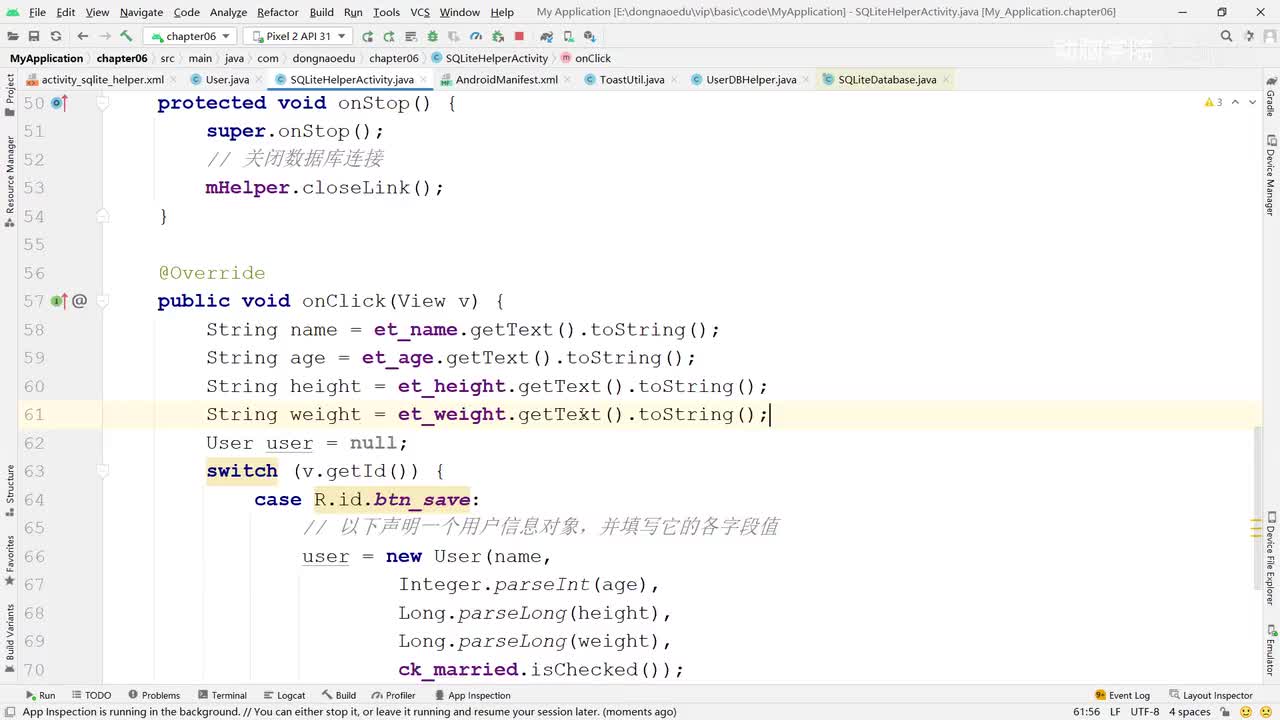Screen dimensions: 1280x720
Task: Close the ToastUtil.java tab
Action: 672,79
